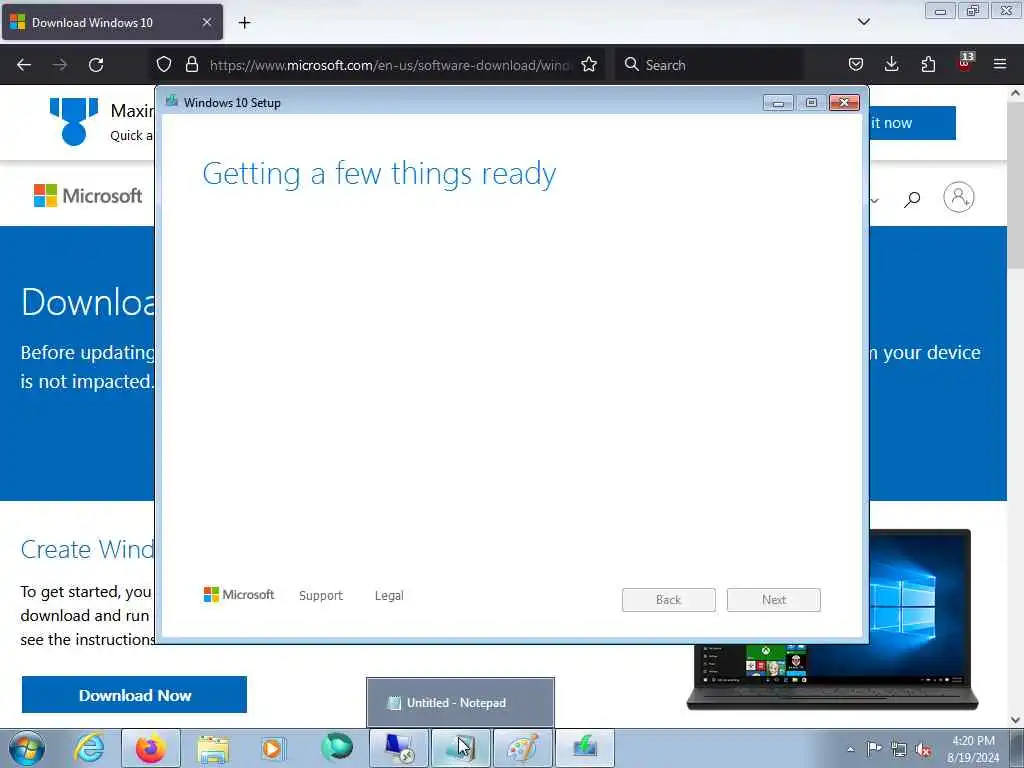Bookmark this page with the star icon

pos(589,65)
